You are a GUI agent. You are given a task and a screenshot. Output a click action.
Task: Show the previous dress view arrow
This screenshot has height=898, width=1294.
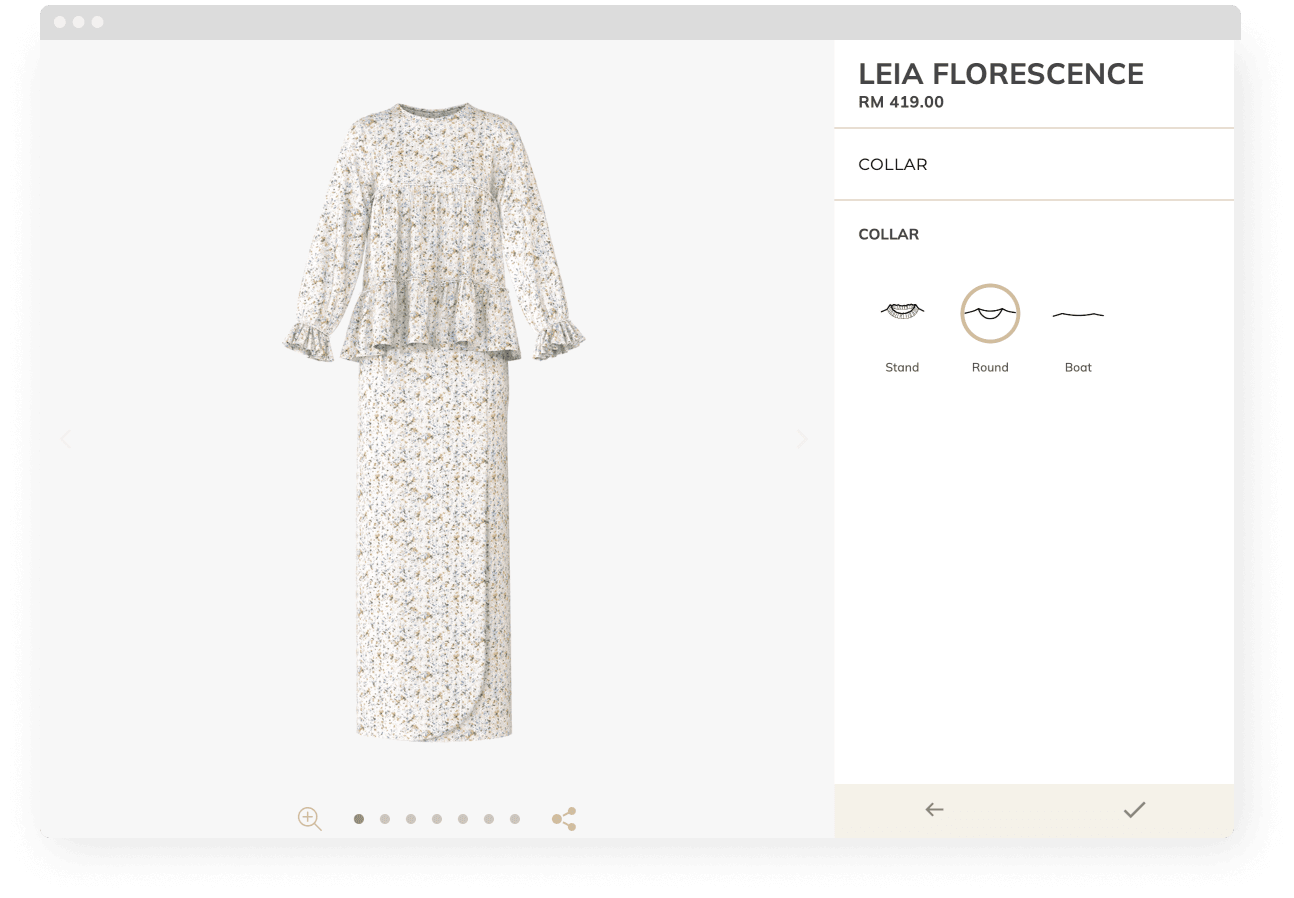tap(66, 438)
